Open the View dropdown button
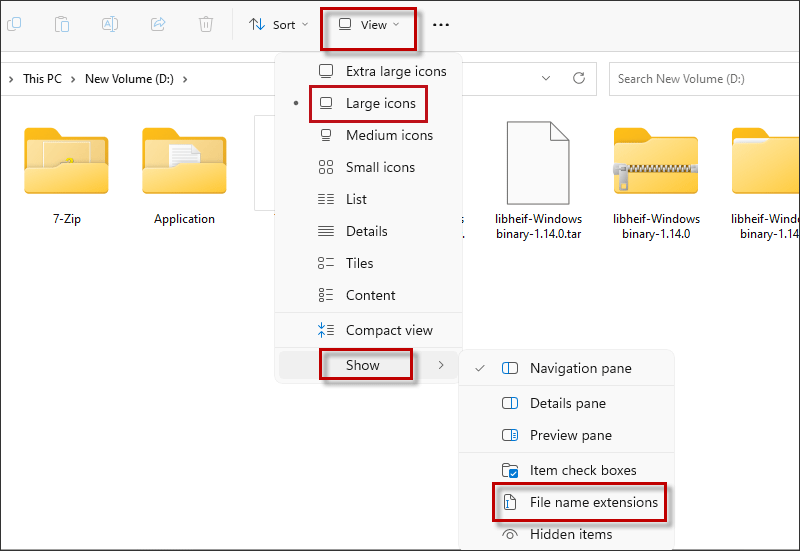 (x=369, y=24)
